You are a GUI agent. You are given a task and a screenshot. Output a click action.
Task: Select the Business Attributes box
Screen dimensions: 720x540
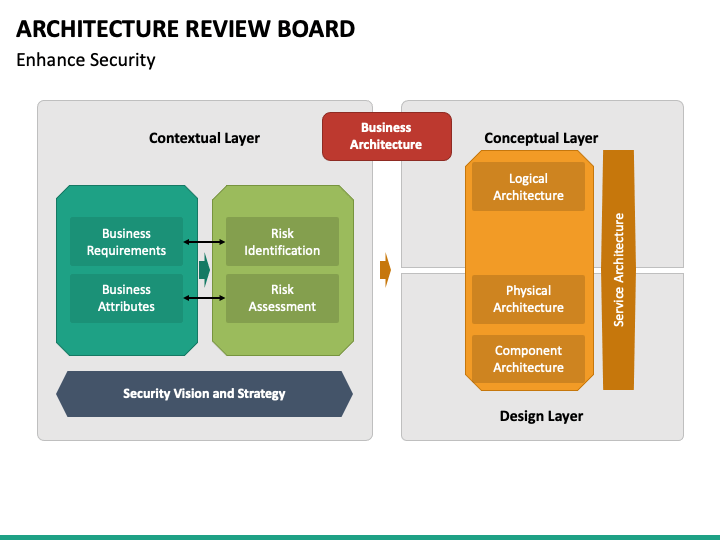tap(126, 298)
